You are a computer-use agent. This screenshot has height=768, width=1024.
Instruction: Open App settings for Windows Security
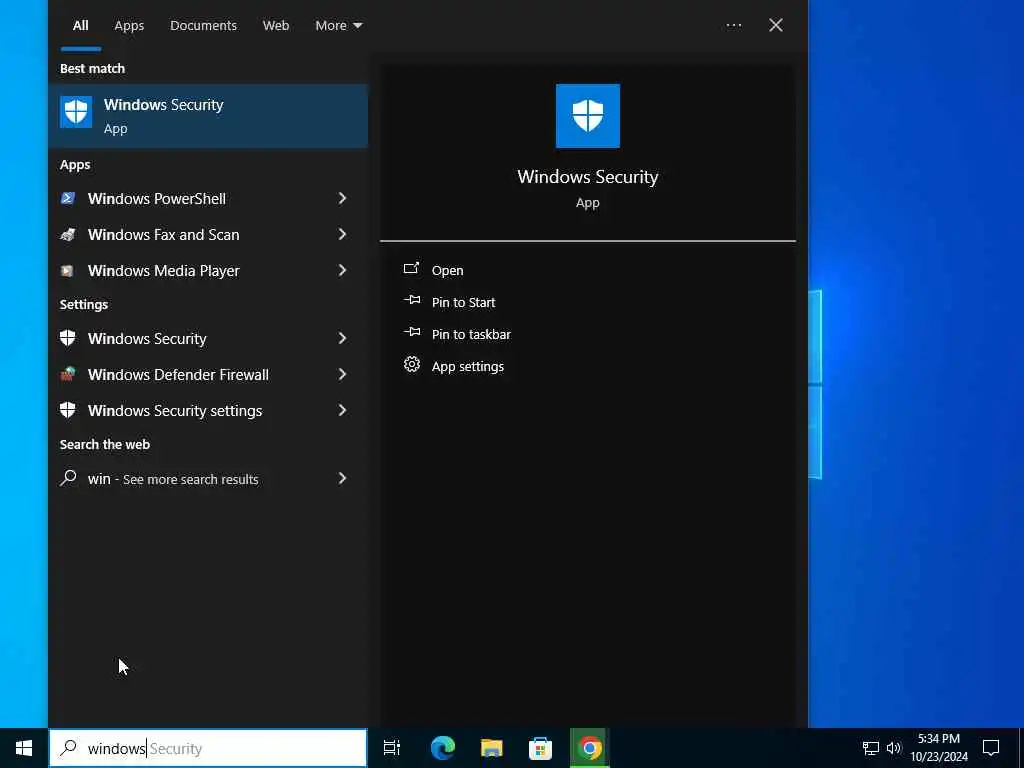tap(468, 366)
